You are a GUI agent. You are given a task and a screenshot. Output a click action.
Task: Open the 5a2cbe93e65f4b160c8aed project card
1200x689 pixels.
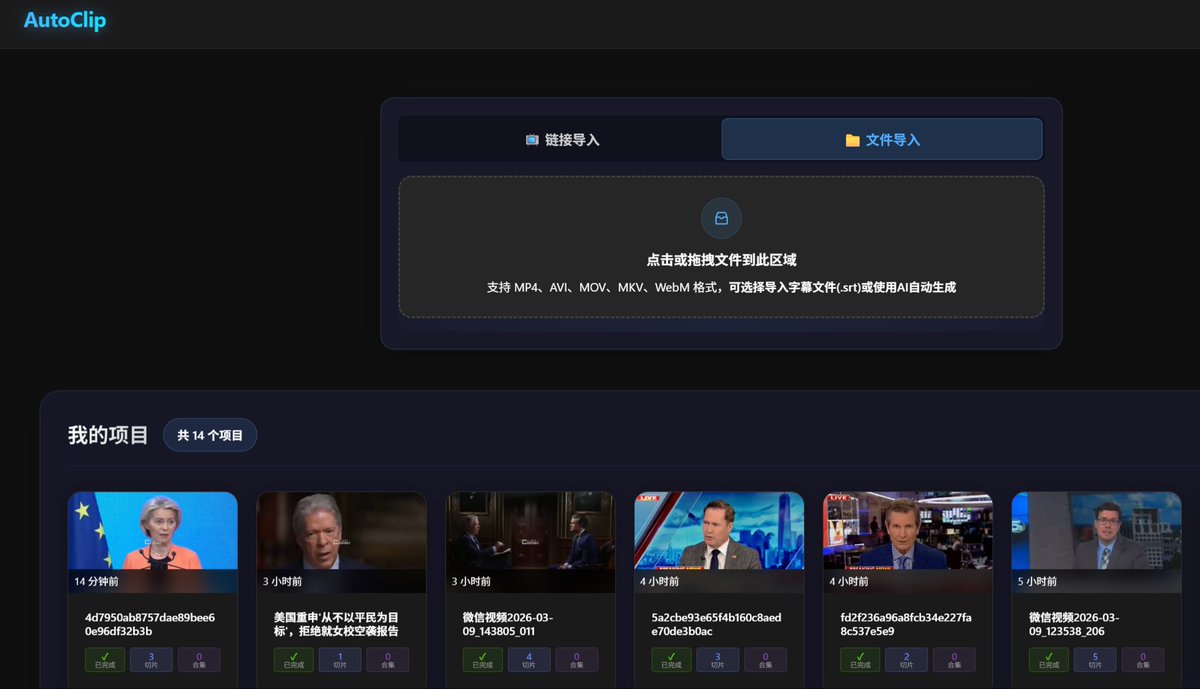pos(718,535)
